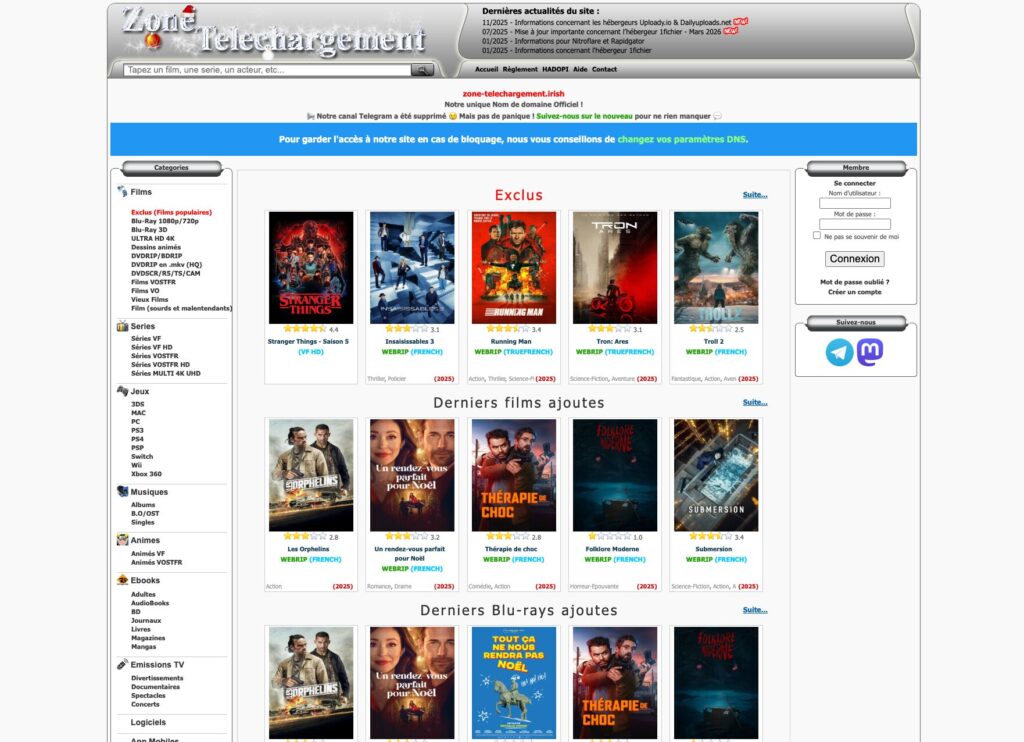
Task: Click the 01/2025 Nitroflare et Rapidgator news
Action: (x=563, y=41)
